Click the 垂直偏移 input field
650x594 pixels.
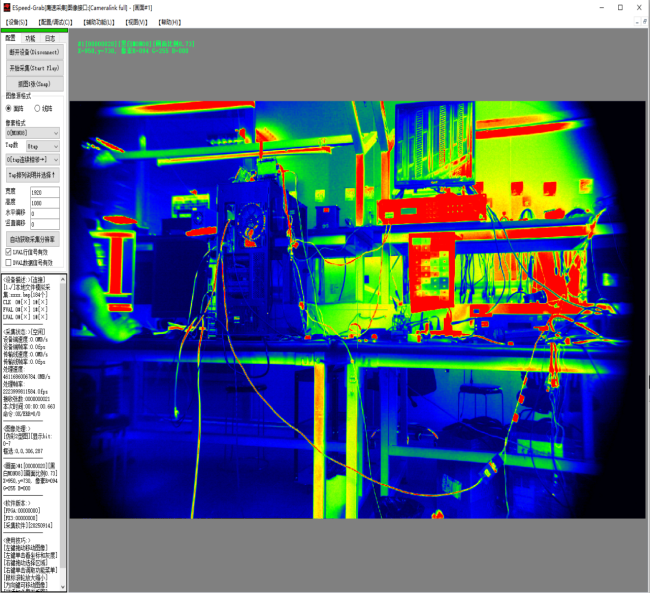45,224
